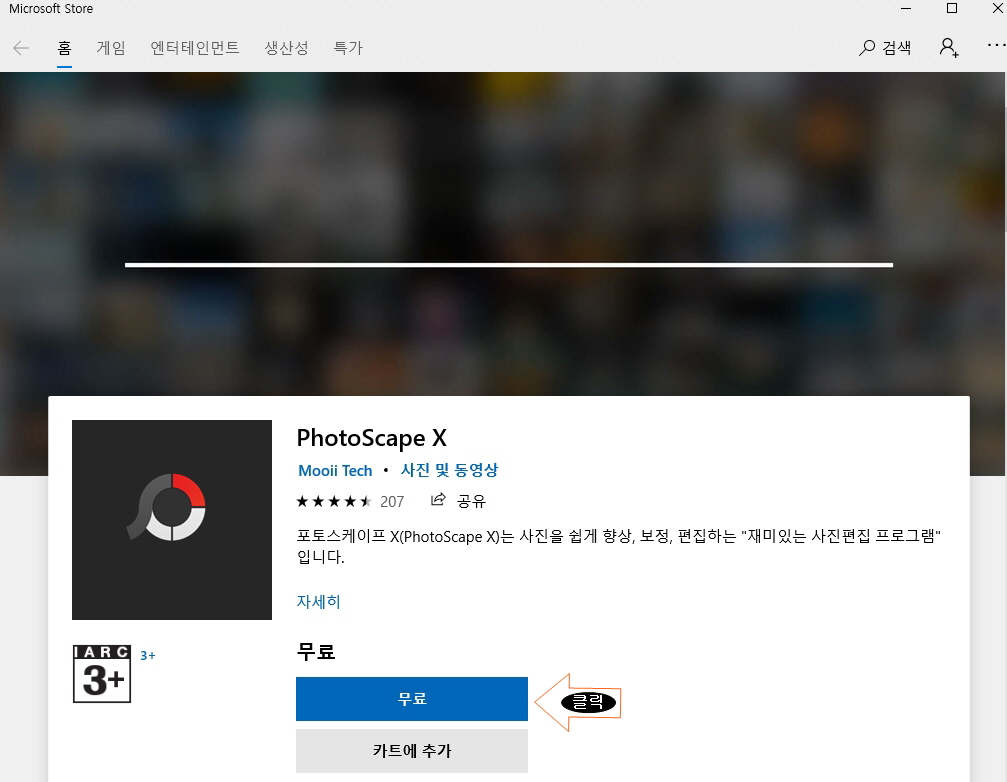Open the 사진 및 동영상 category link
The height and width of the screenshot is (782, 1007).
(450, 470)
